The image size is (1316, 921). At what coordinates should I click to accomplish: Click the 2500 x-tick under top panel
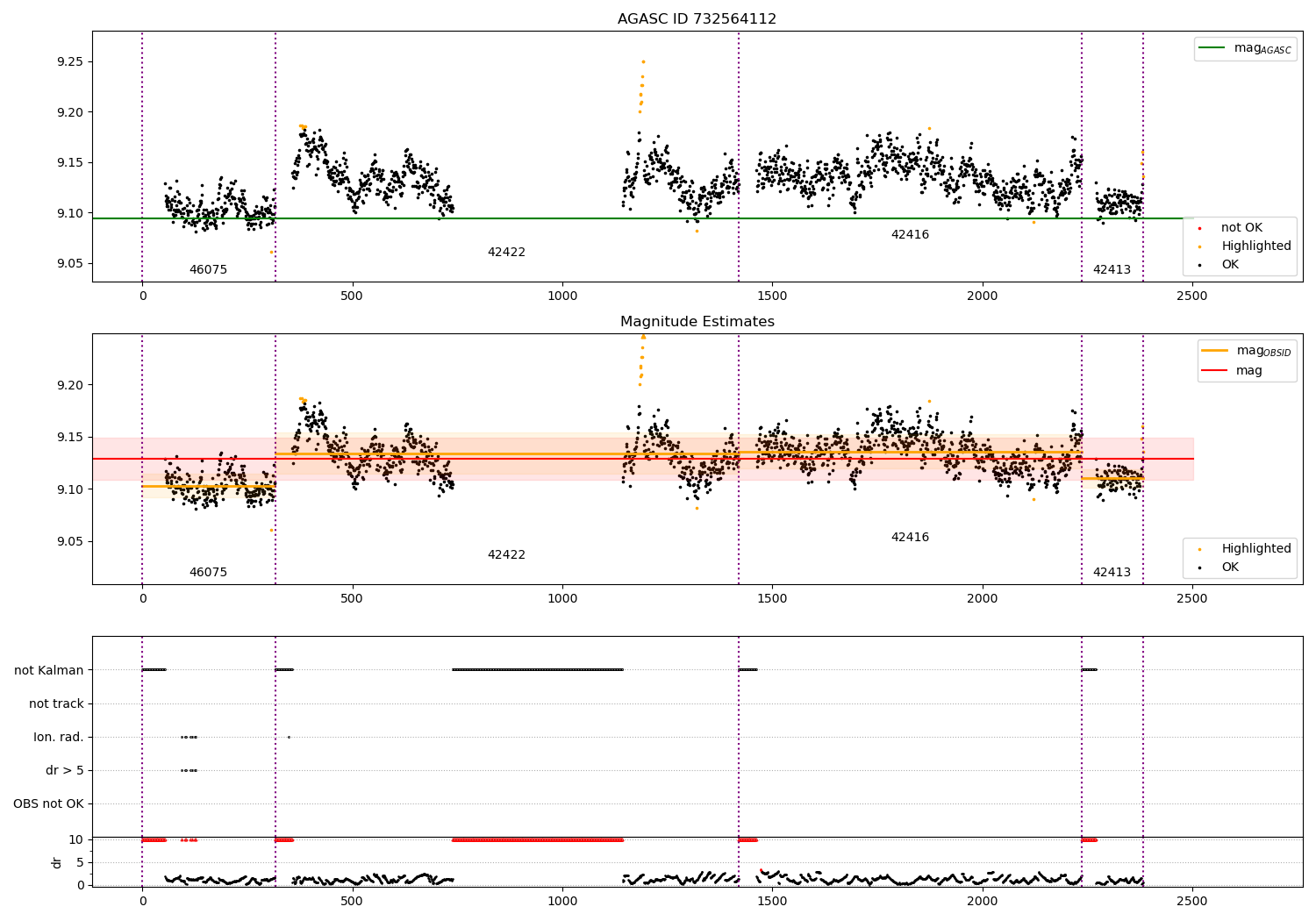[1192, 296]
